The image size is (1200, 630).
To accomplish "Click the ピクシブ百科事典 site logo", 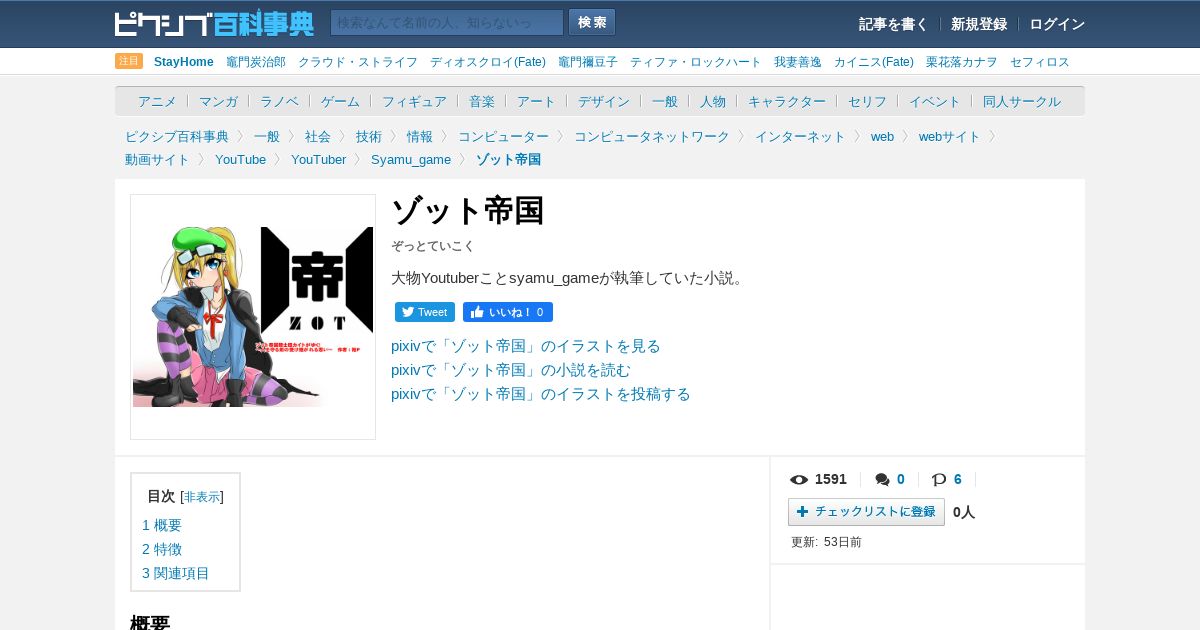I will tap(214, 23).
